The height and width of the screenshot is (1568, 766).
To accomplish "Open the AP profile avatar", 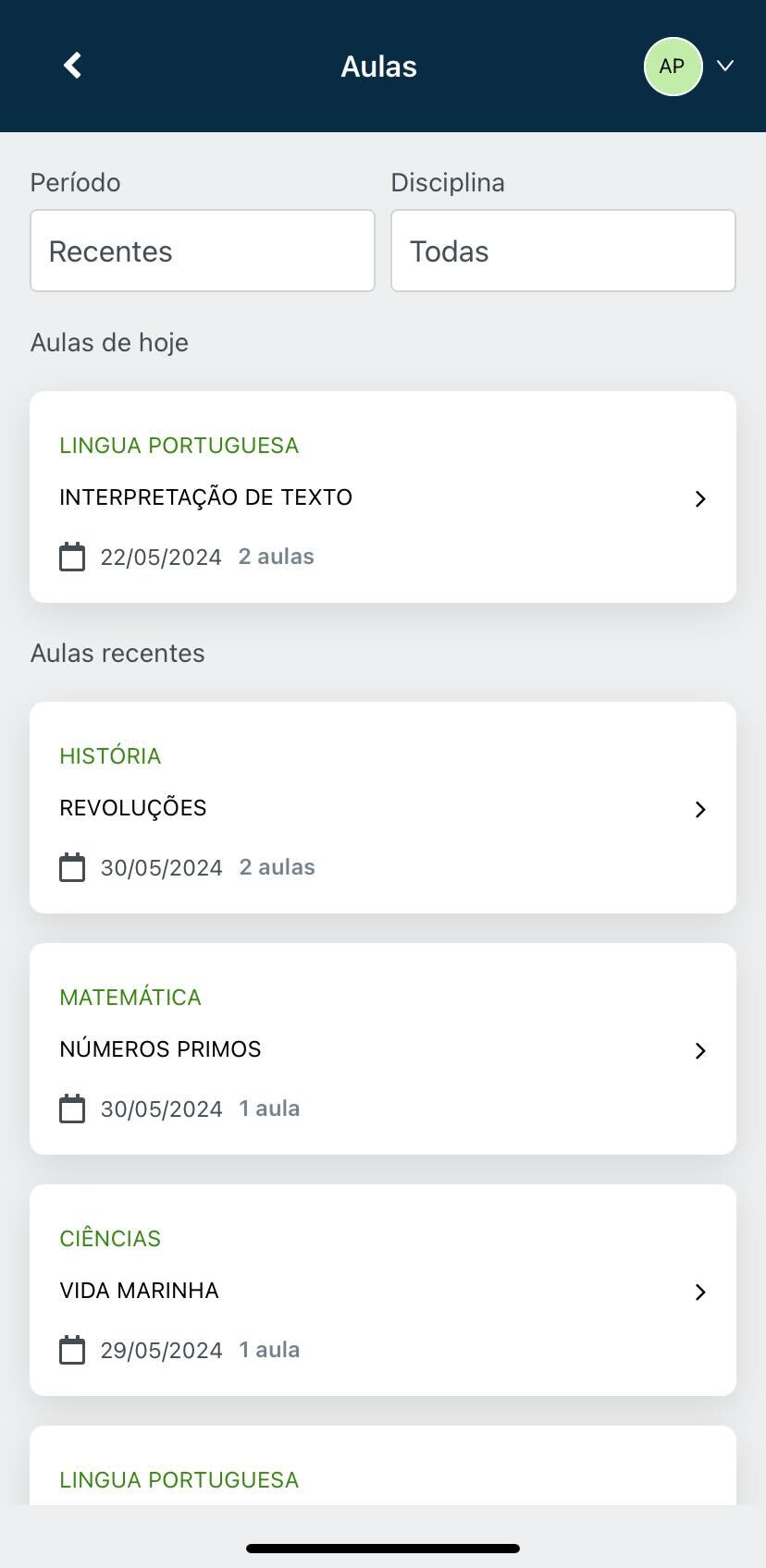I will click(x=673, y=67).
